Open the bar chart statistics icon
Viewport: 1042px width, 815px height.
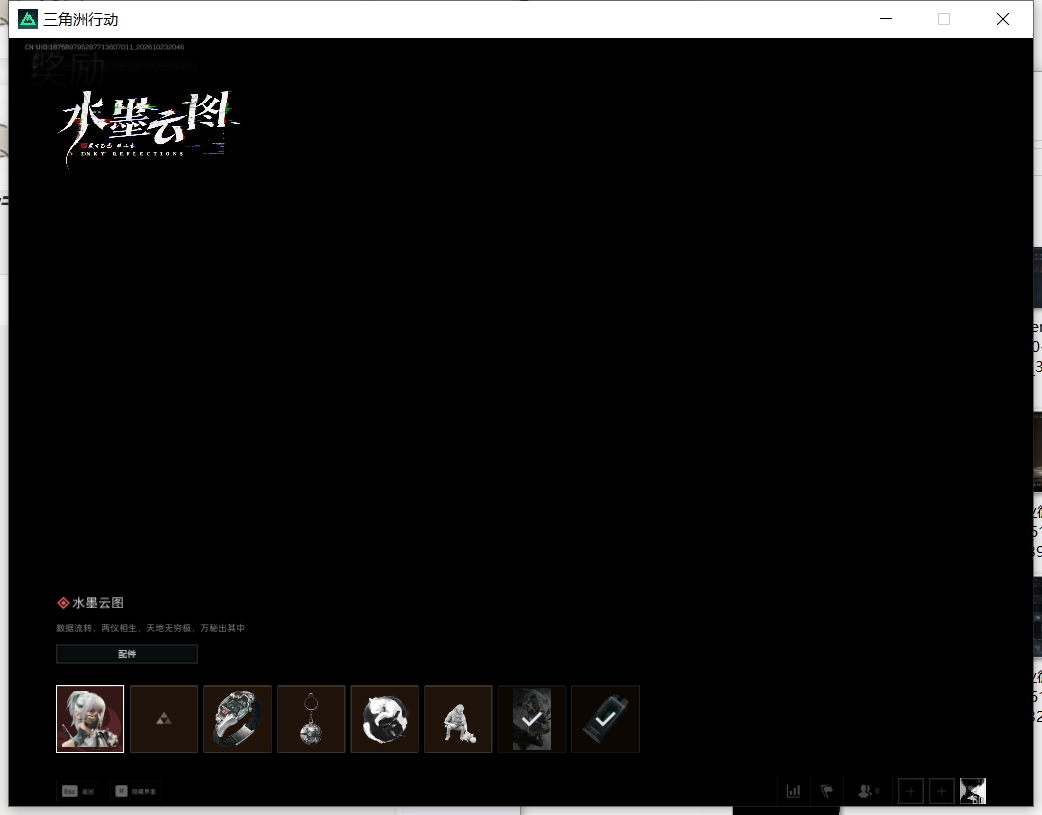(x=793, y=791)
